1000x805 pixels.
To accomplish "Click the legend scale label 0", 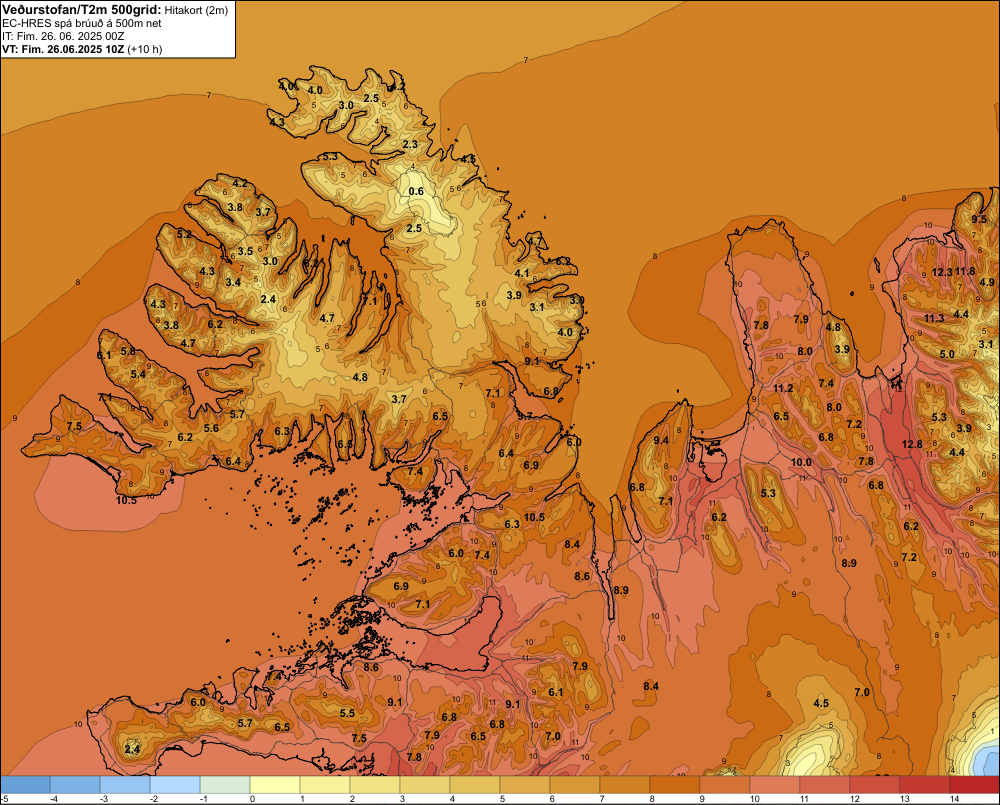I will (253, 799).
